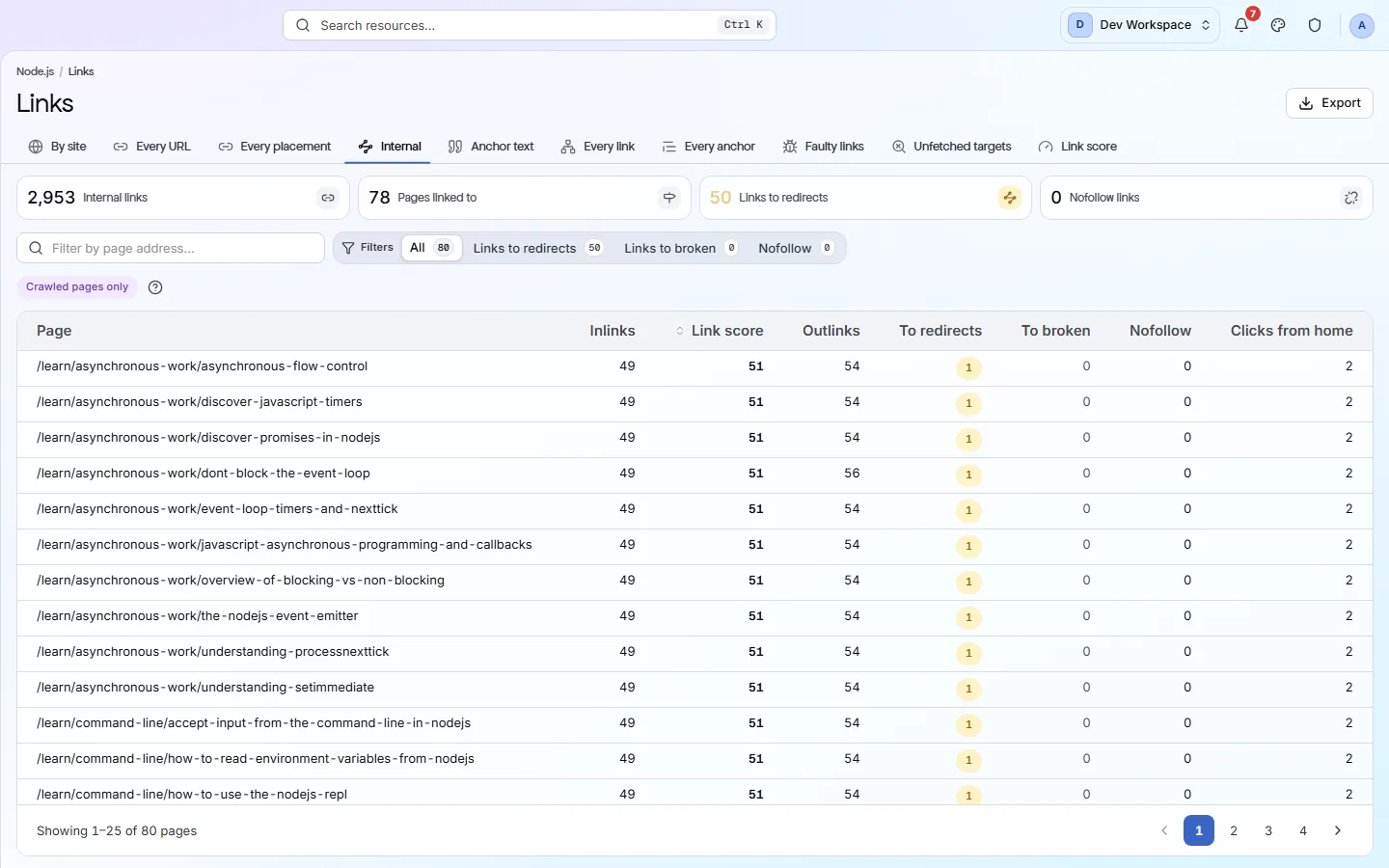Click the icon in Nofollow links card

[1351, 198]
